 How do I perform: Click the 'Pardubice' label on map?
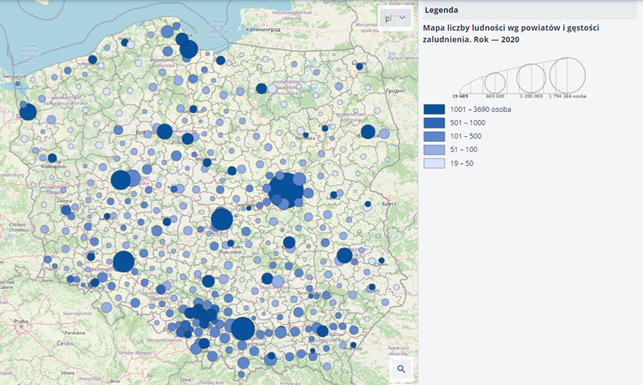pos(75,333)
